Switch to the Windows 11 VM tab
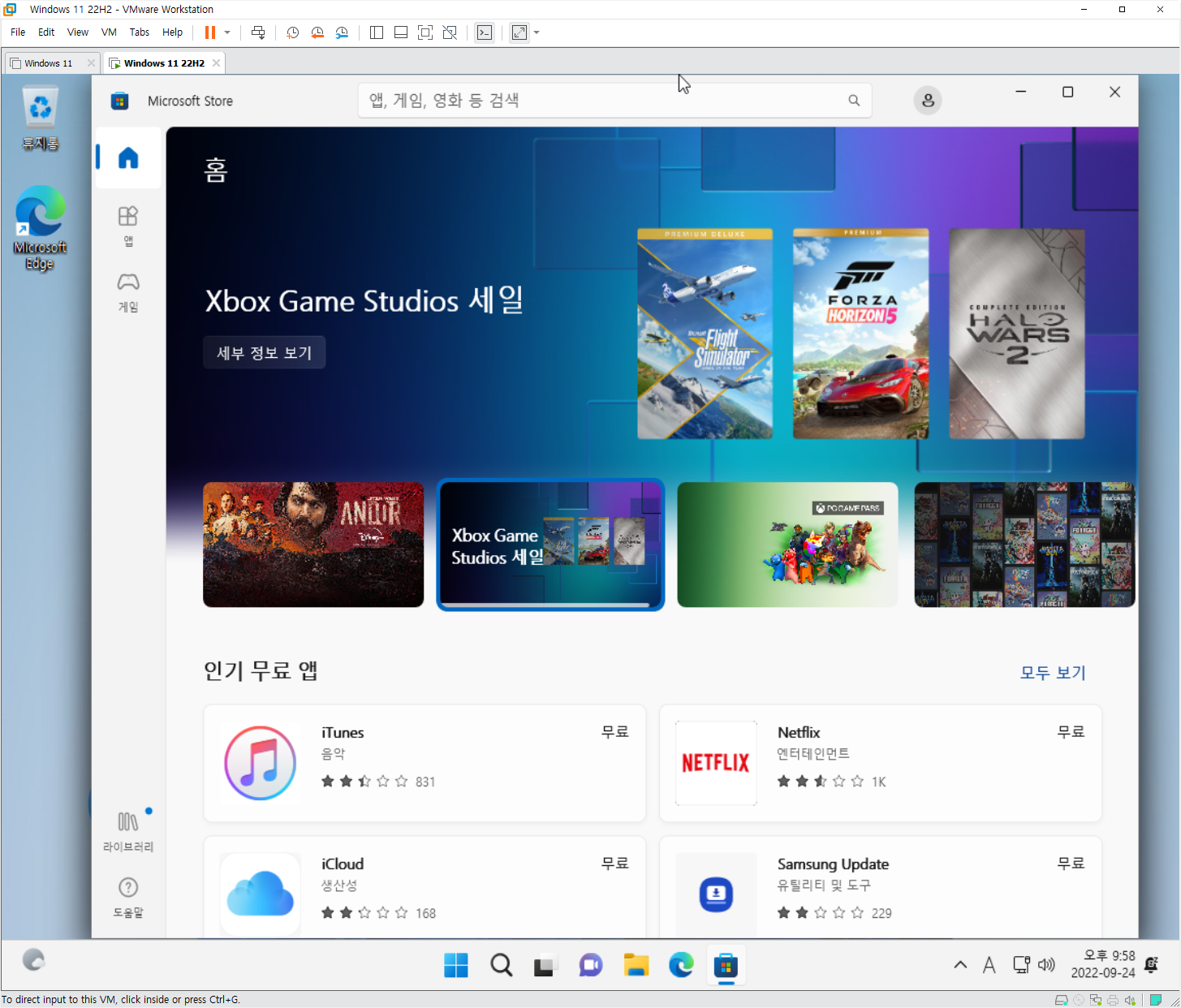The width and height of the screenshot is (1181, 1008). coord(48,63)
